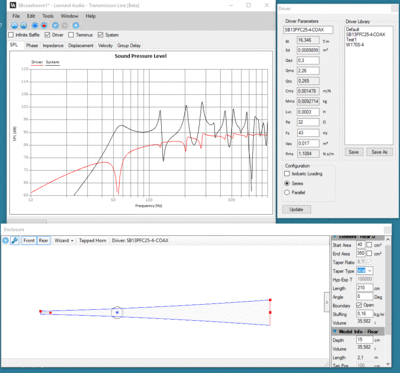400x373 pixels.
Task: Click the play icon in Enclosure toolbar
Action: pos(5,240)
